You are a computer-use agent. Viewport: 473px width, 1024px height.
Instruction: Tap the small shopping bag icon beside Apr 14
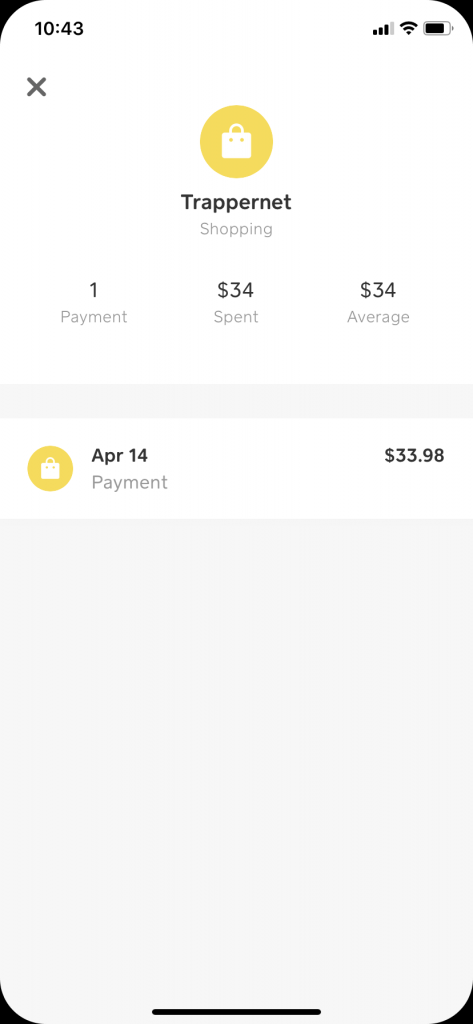(x=50, y=468)
